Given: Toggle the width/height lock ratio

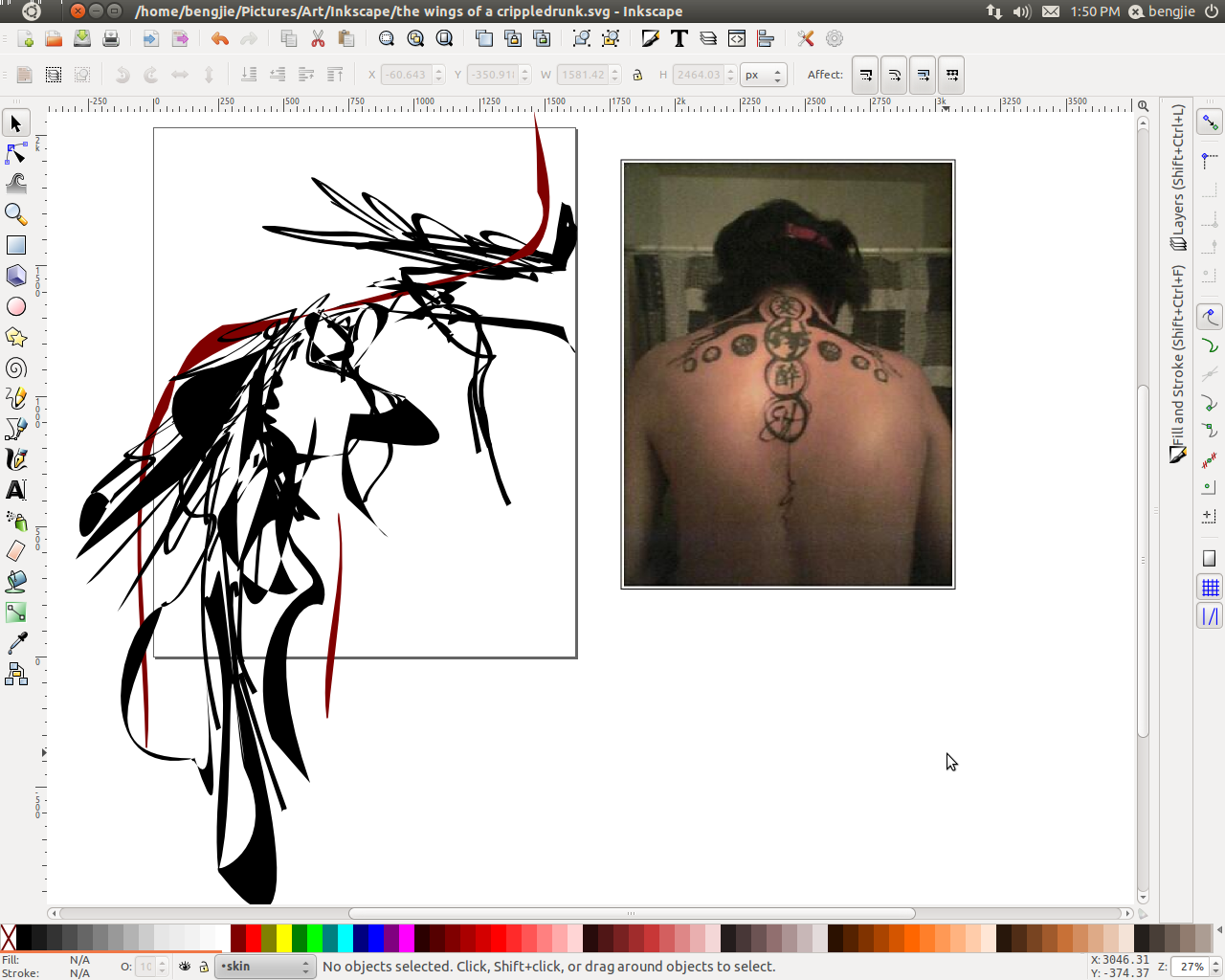Looking at the screenshot, I should coord(637,75).
